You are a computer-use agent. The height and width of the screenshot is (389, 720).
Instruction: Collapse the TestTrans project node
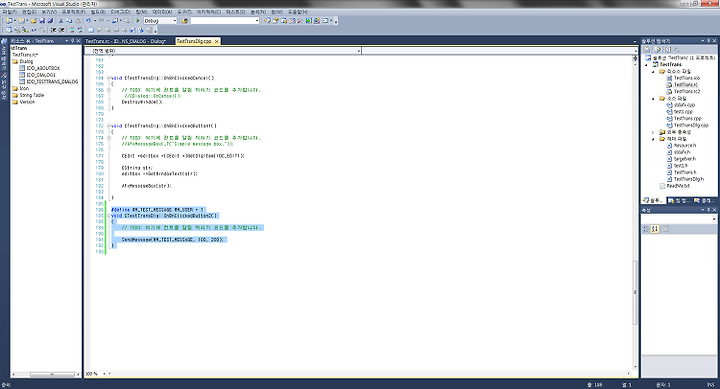click(647, 65)
